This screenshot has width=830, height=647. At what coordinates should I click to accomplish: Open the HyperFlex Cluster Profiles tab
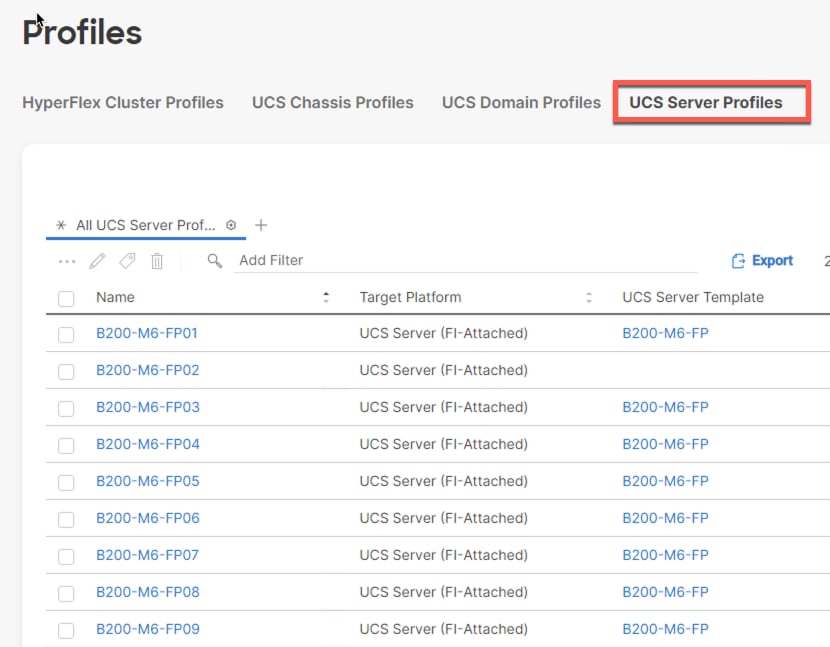[x=123, y=103]
